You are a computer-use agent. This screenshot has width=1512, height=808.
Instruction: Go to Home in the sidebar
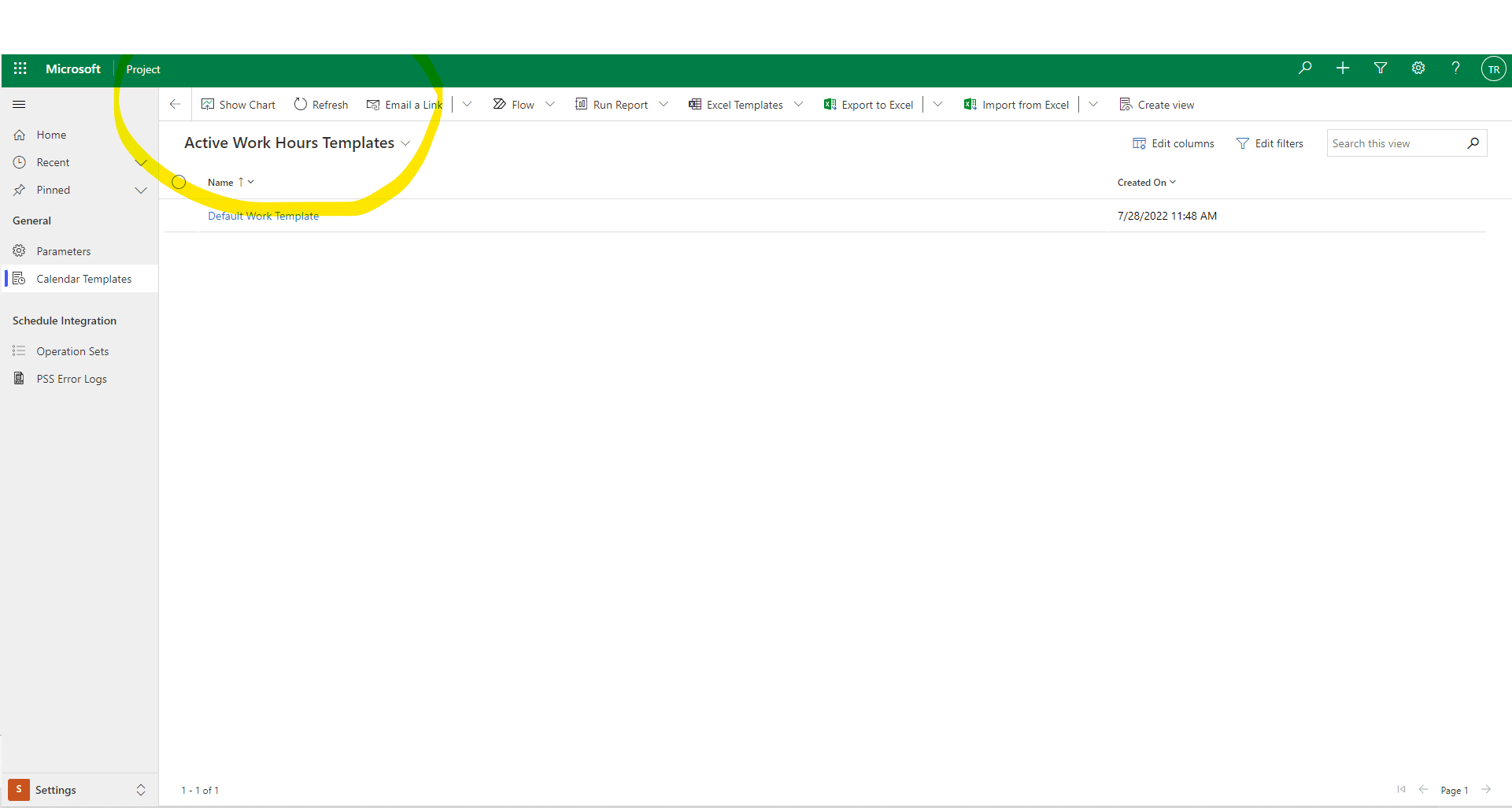click(51, 135)
